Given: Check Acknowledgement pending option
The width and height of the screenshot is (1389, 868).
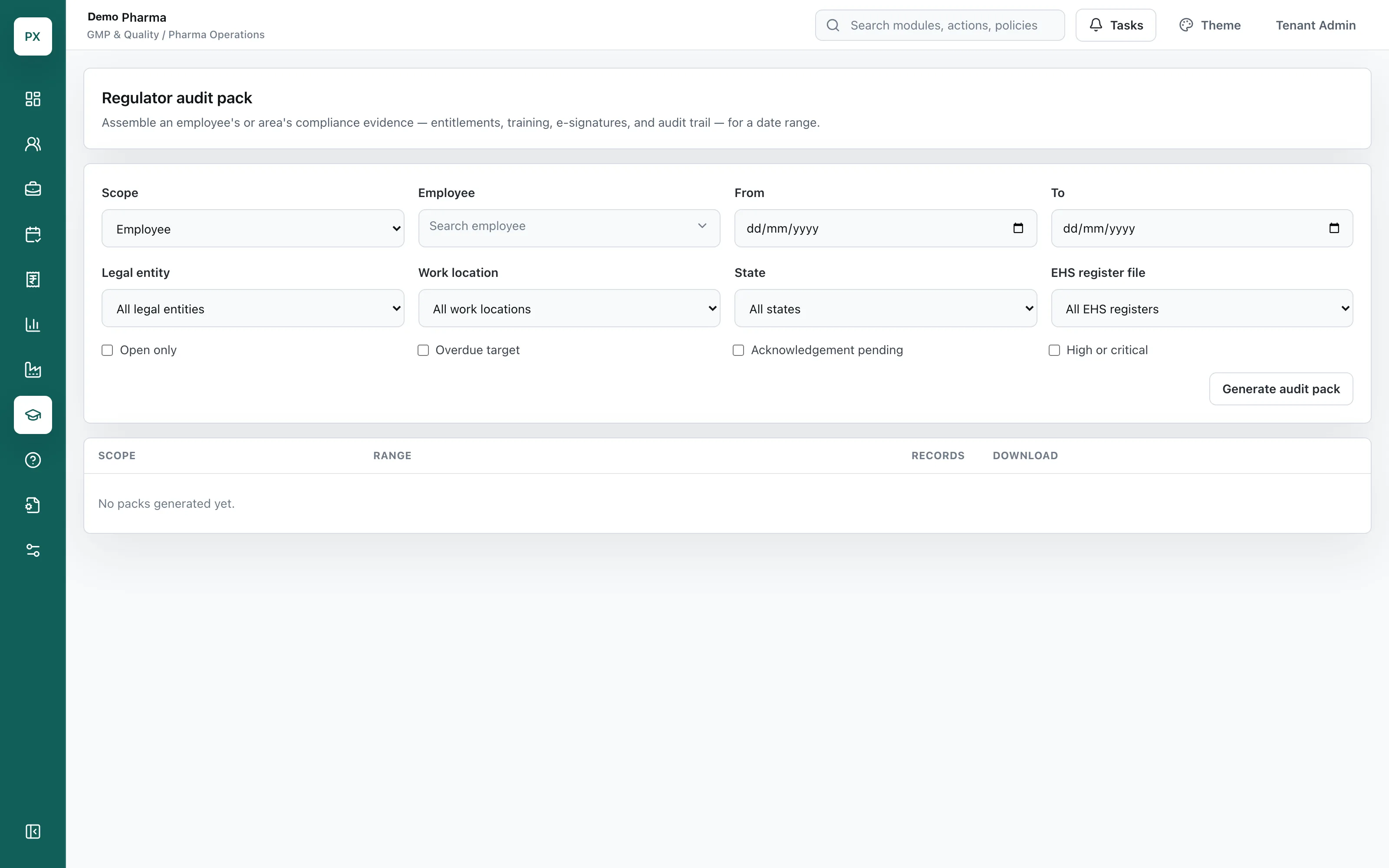Looking at the screenshot, I should tap(738, 350).
